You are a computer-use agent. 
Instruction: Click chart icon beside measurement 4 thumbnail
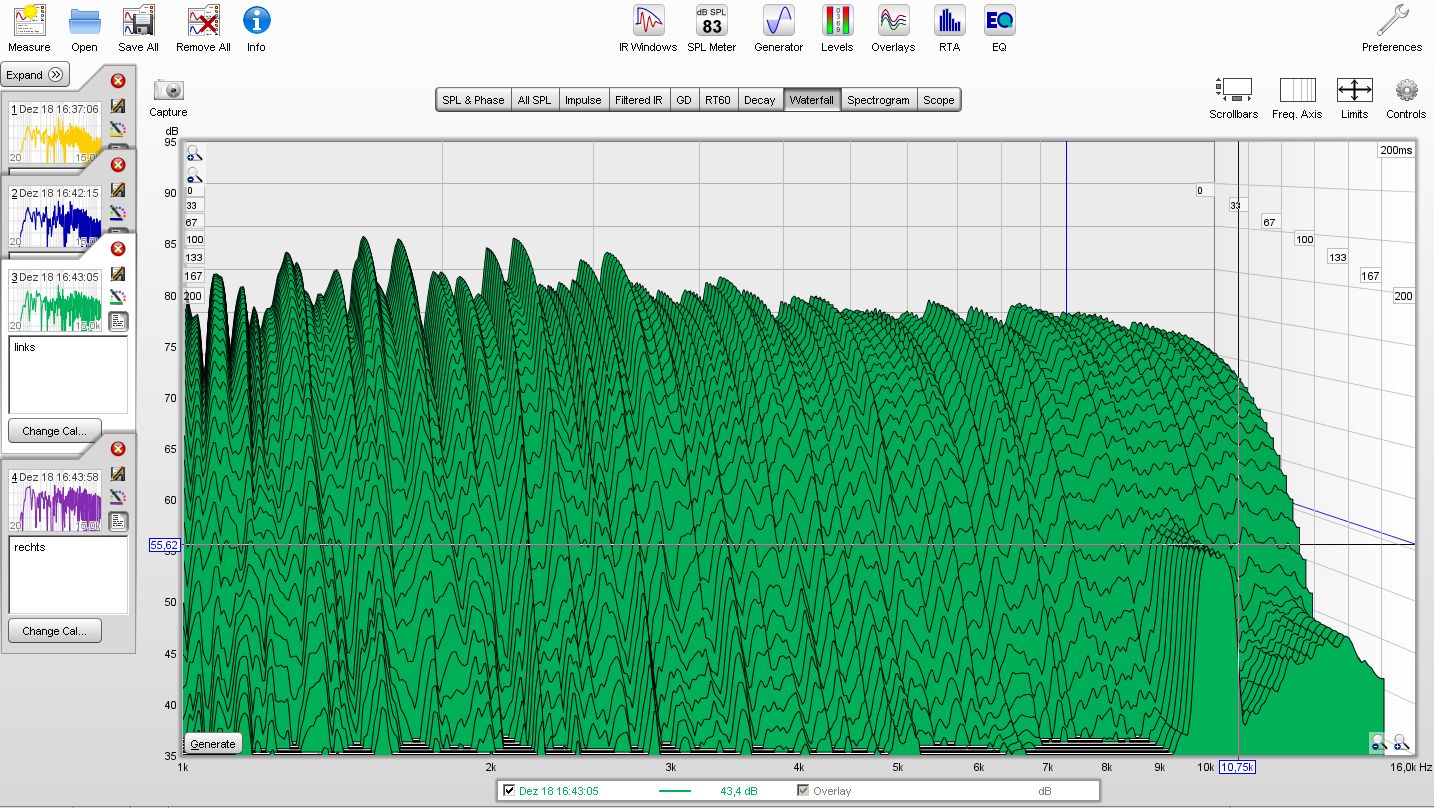point(118,473)
